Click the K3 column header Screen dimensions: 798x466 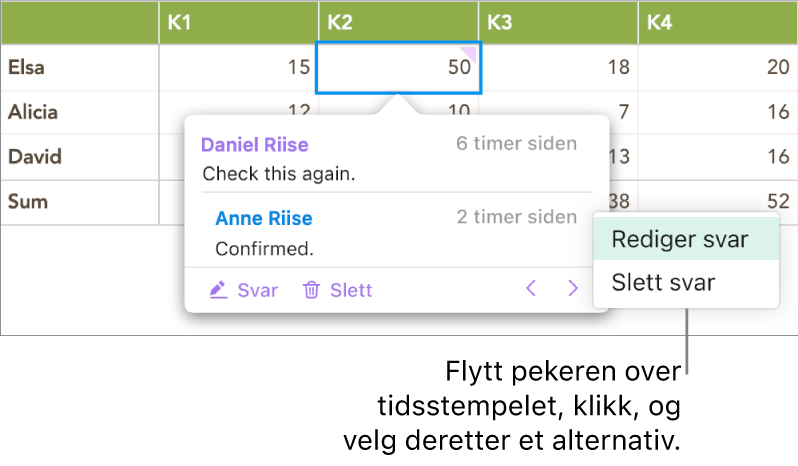558,22
